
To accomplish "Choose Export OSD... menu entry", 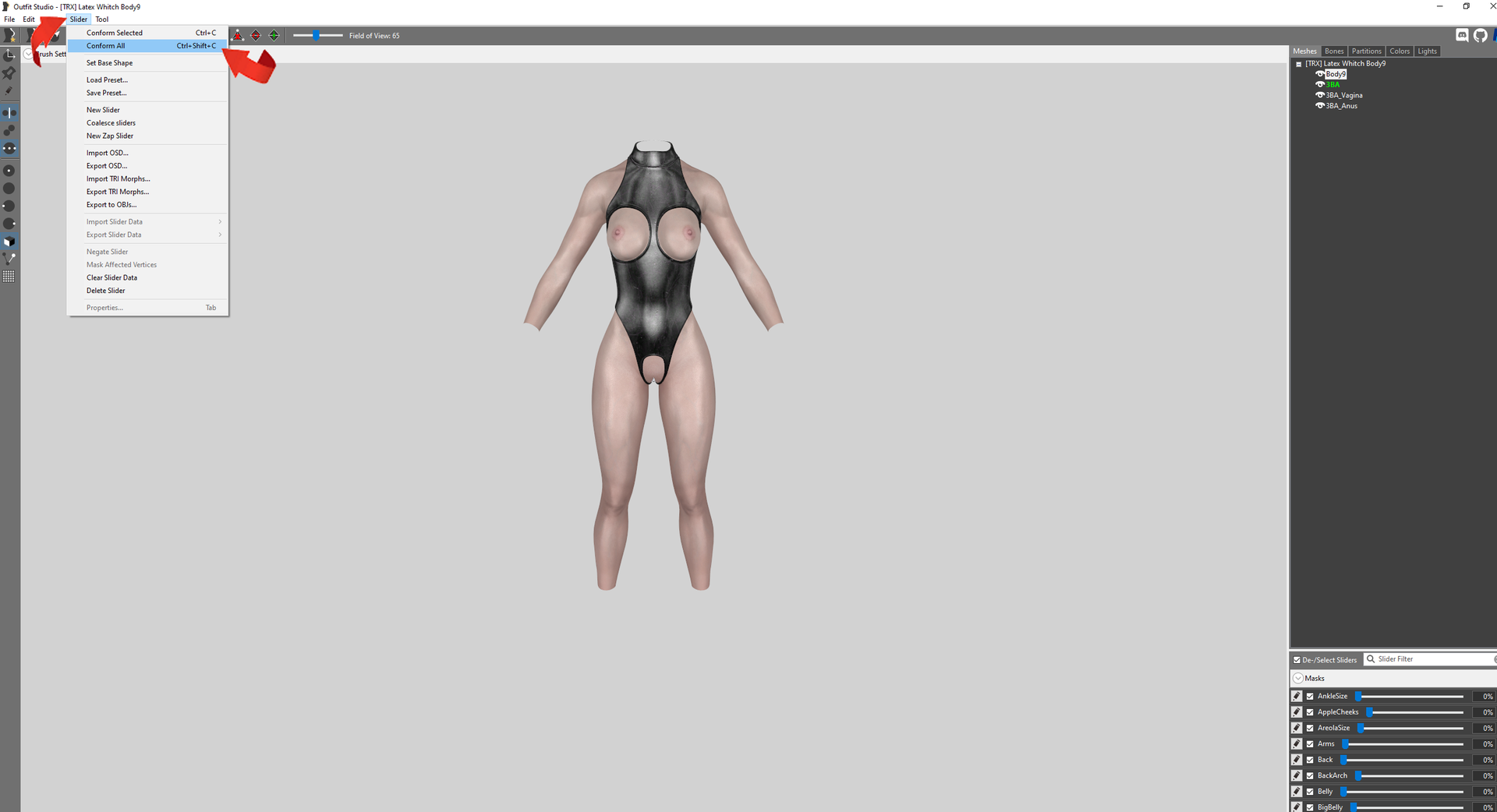I will pos(147,166).
